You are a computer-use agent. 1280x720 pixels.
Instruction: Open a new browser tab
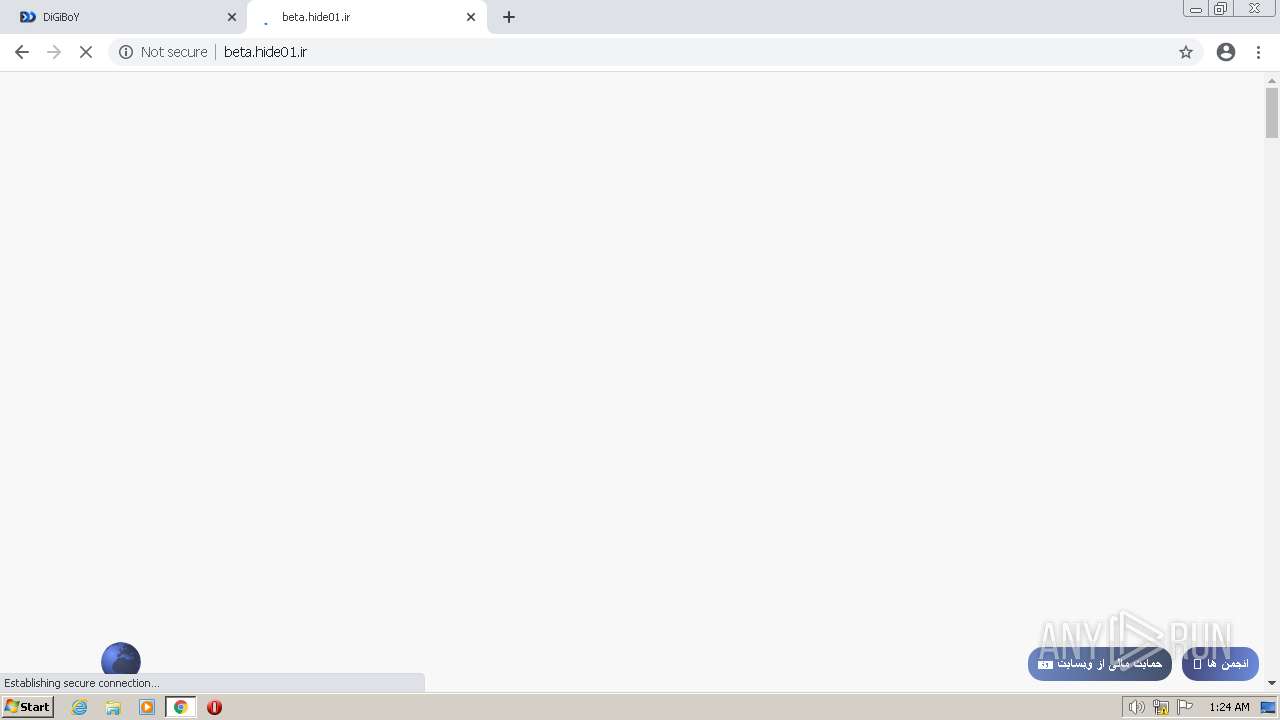pyautogui.click(x=509, y=17)
